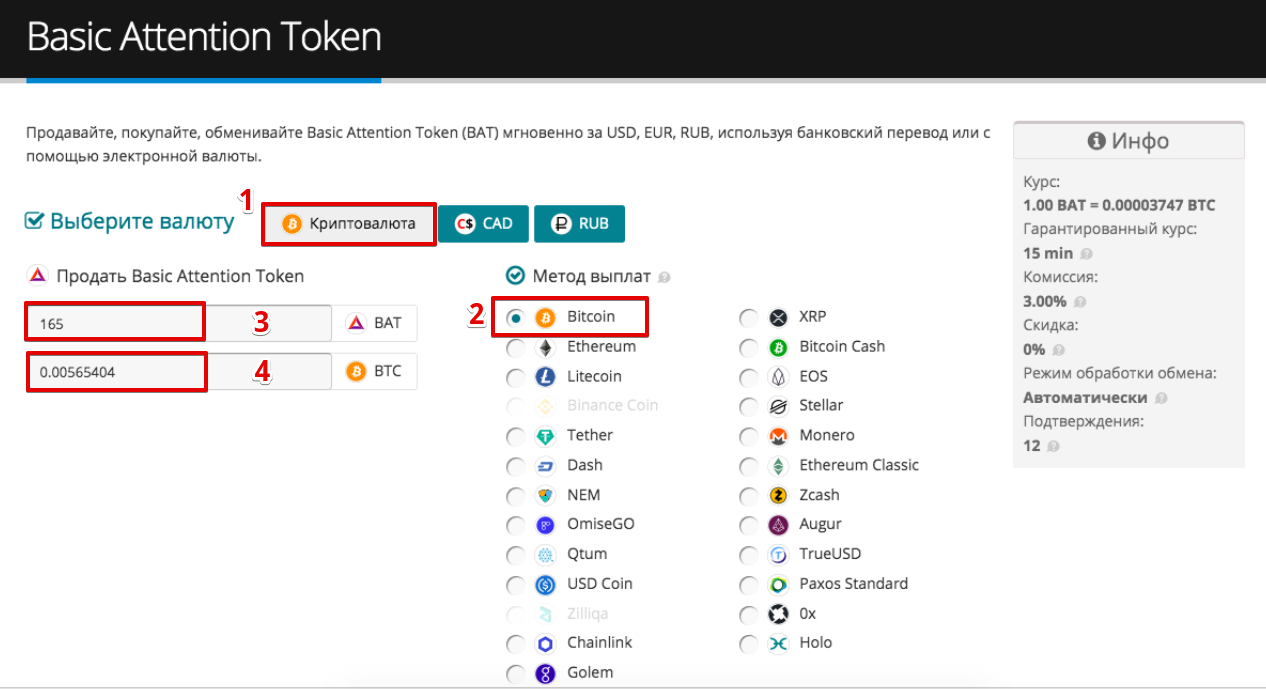Select the EOS radio button

(749, 378)
